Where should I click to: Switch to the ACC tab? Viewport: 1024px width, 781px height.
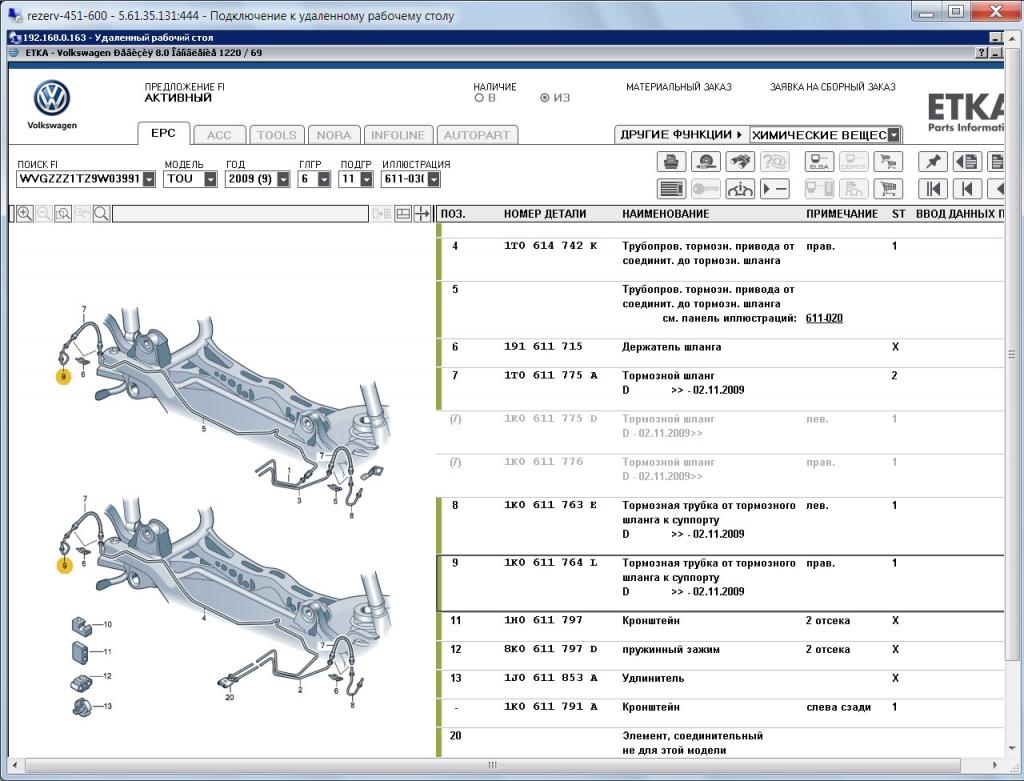tap(219, 135)
